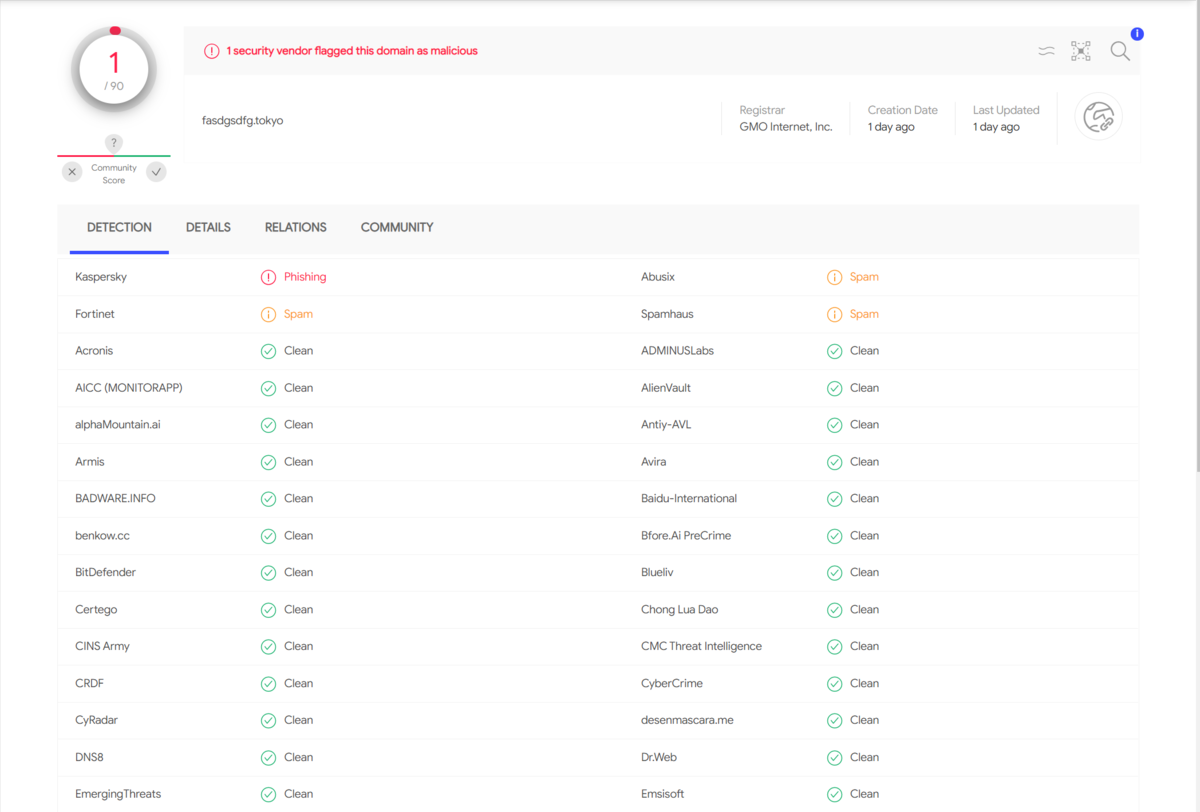Screen dimensions: 1200x812
Task: Click Spamhaus spam info icon
Action: pyautogui.click(x=834, y=314)
